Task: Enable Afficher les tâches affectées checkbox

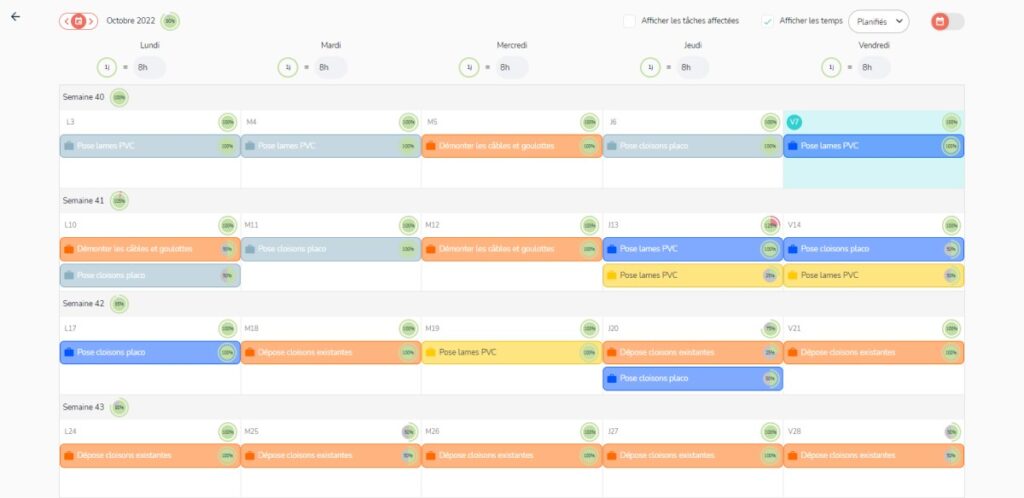Action: point(629,21)
